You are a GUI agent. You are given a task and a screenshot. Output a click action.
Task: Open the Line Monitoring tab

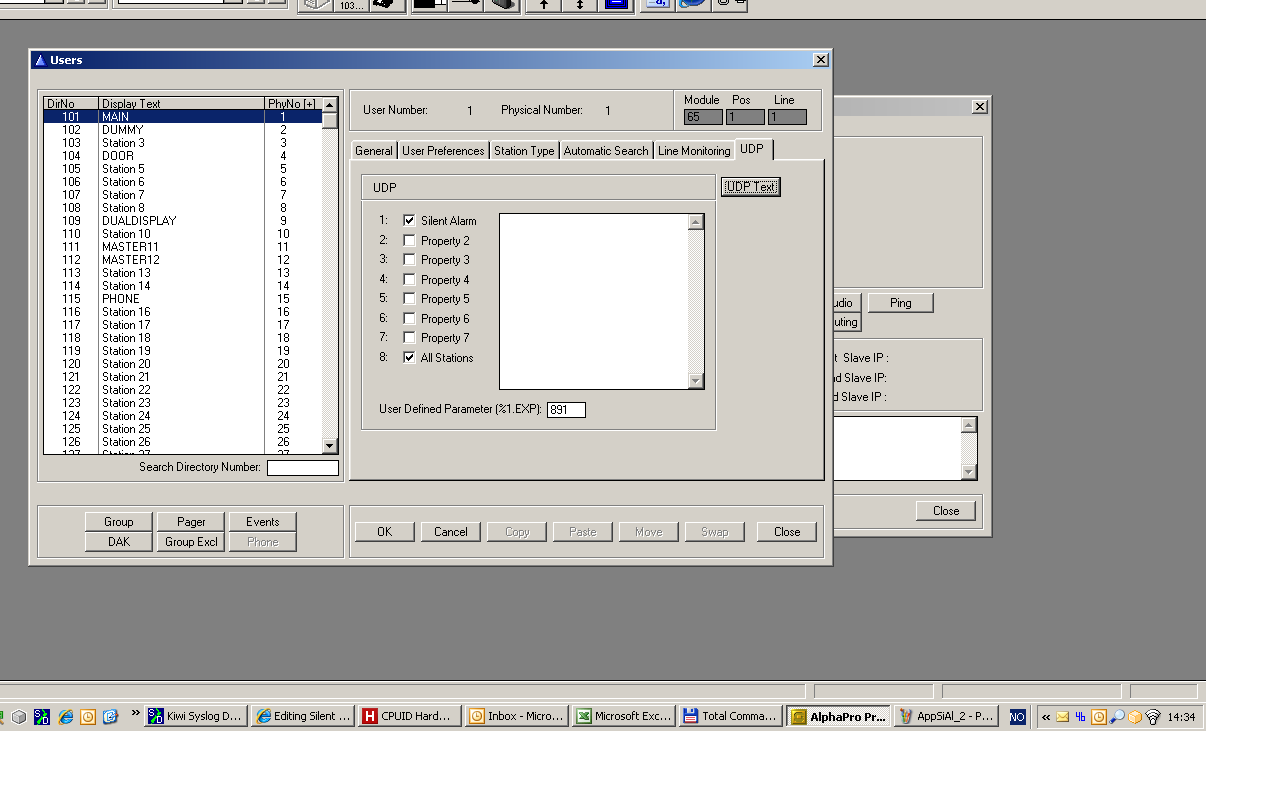pos(693,151)
